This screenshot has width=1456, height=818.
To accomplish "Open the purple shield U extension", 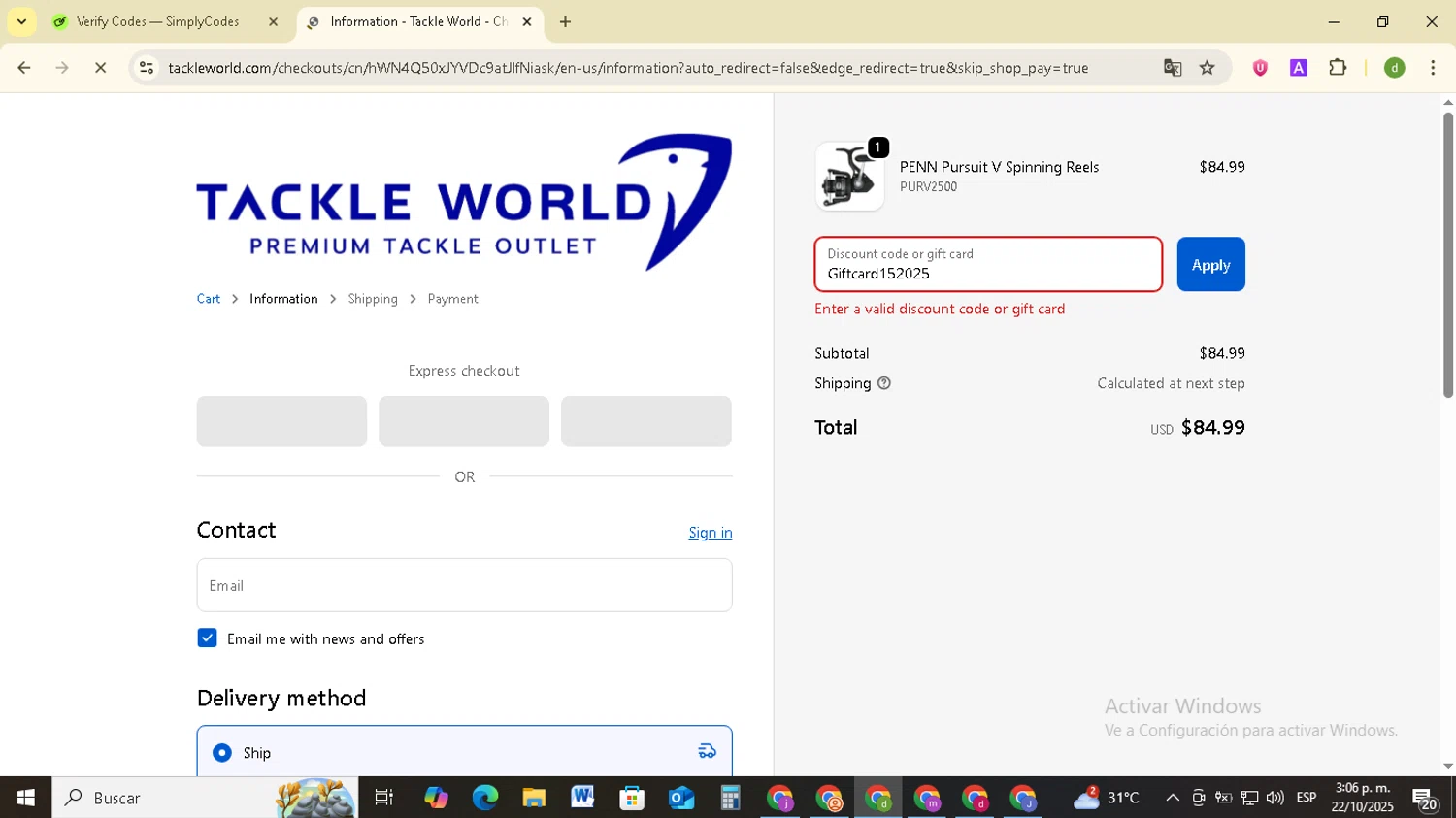I will 1260,68.
